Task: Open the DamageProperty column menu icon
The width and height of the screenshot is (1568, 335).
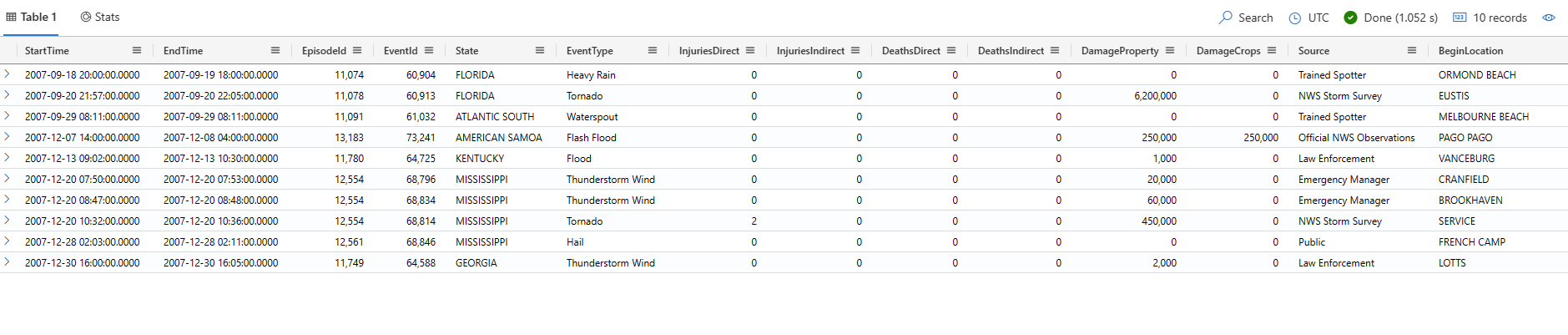Action: [x=1170, y=51]
